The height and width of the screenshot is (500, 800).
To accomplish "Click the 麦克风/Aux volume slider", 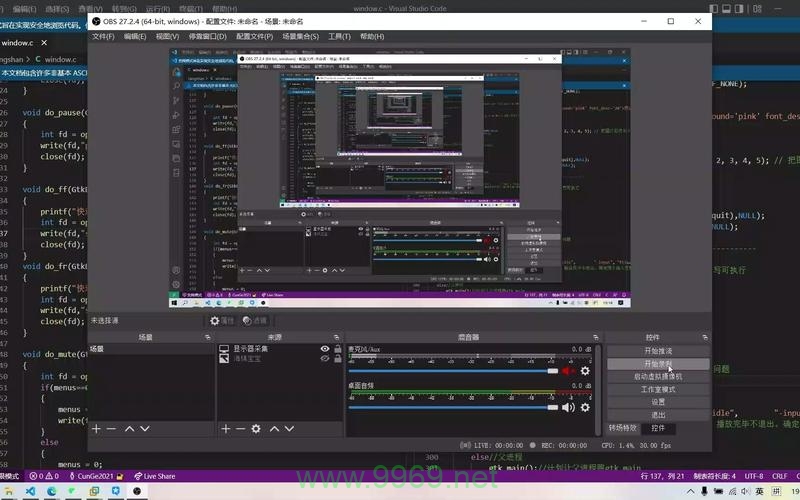I will (x=453, y=371).
